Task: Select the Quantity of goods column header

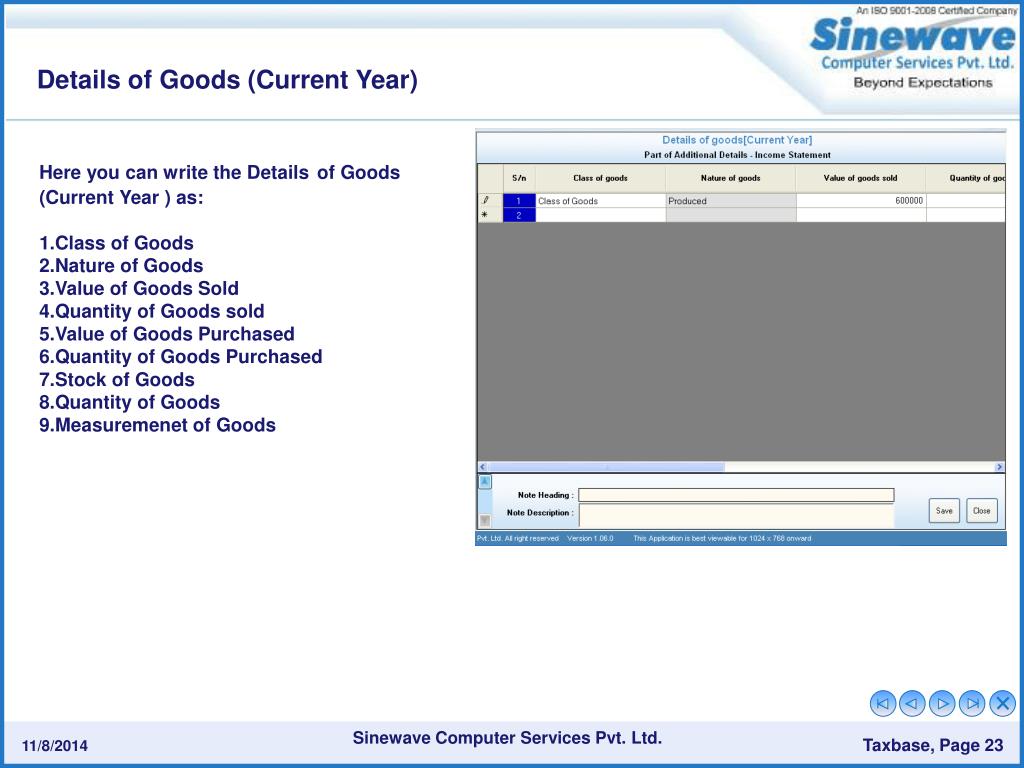Action: tap(965, 178)
